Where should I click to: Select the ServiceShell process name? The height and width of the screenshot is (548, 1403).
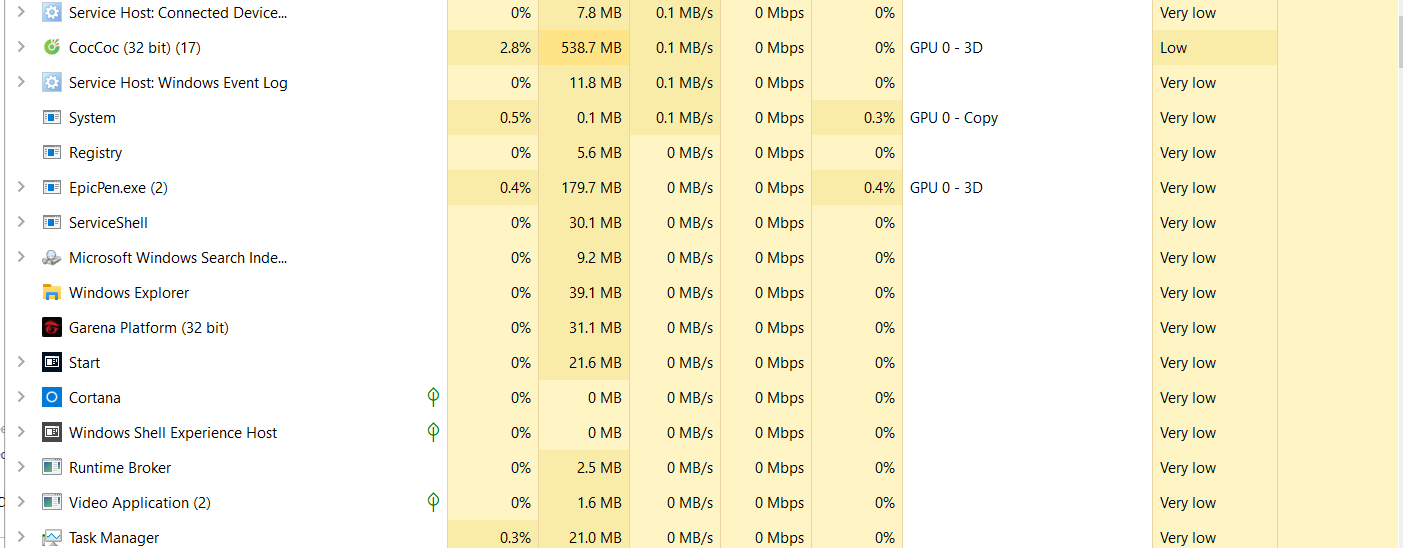(108, 223)
